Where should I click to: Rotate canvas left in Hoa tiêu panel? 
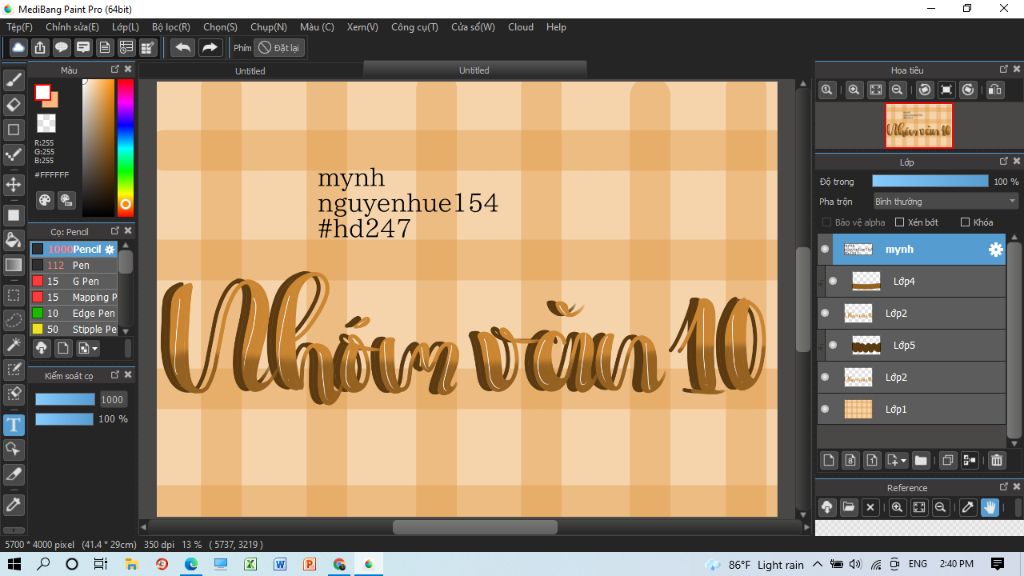925,90
